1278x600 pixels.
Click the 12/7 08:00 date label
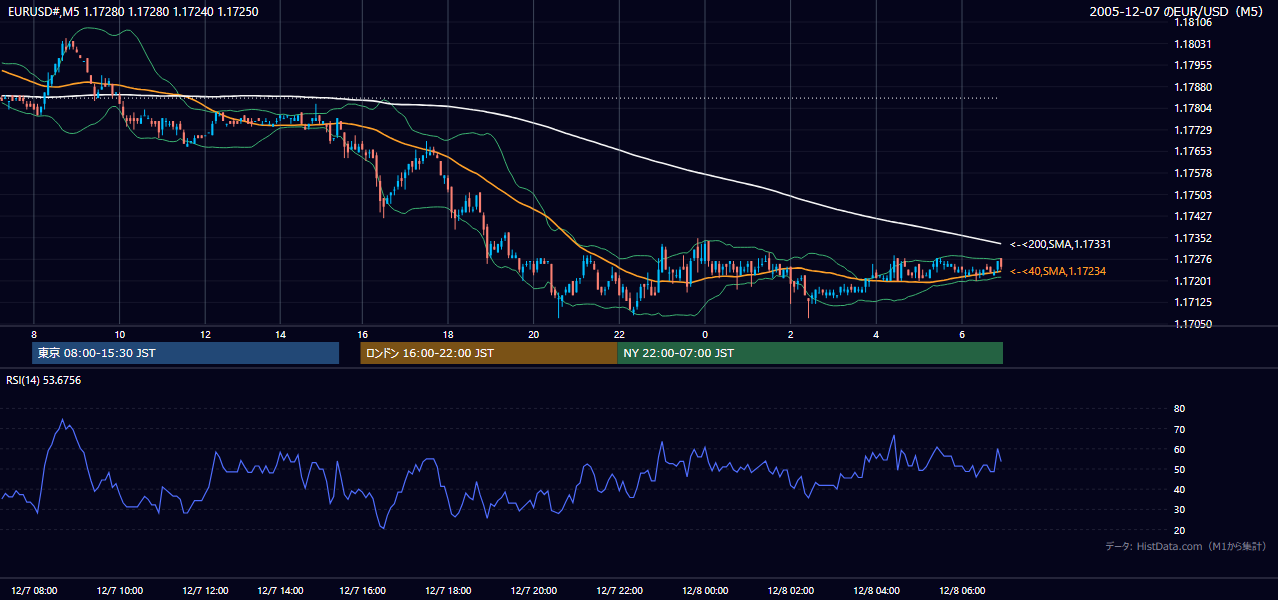pos(34,591)
